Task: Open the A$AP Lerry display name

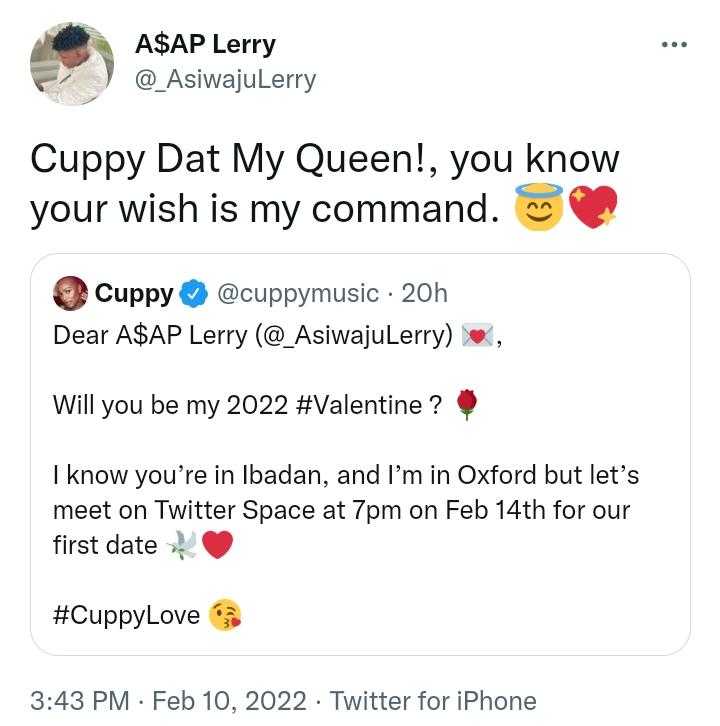Action: pos(204,45)
